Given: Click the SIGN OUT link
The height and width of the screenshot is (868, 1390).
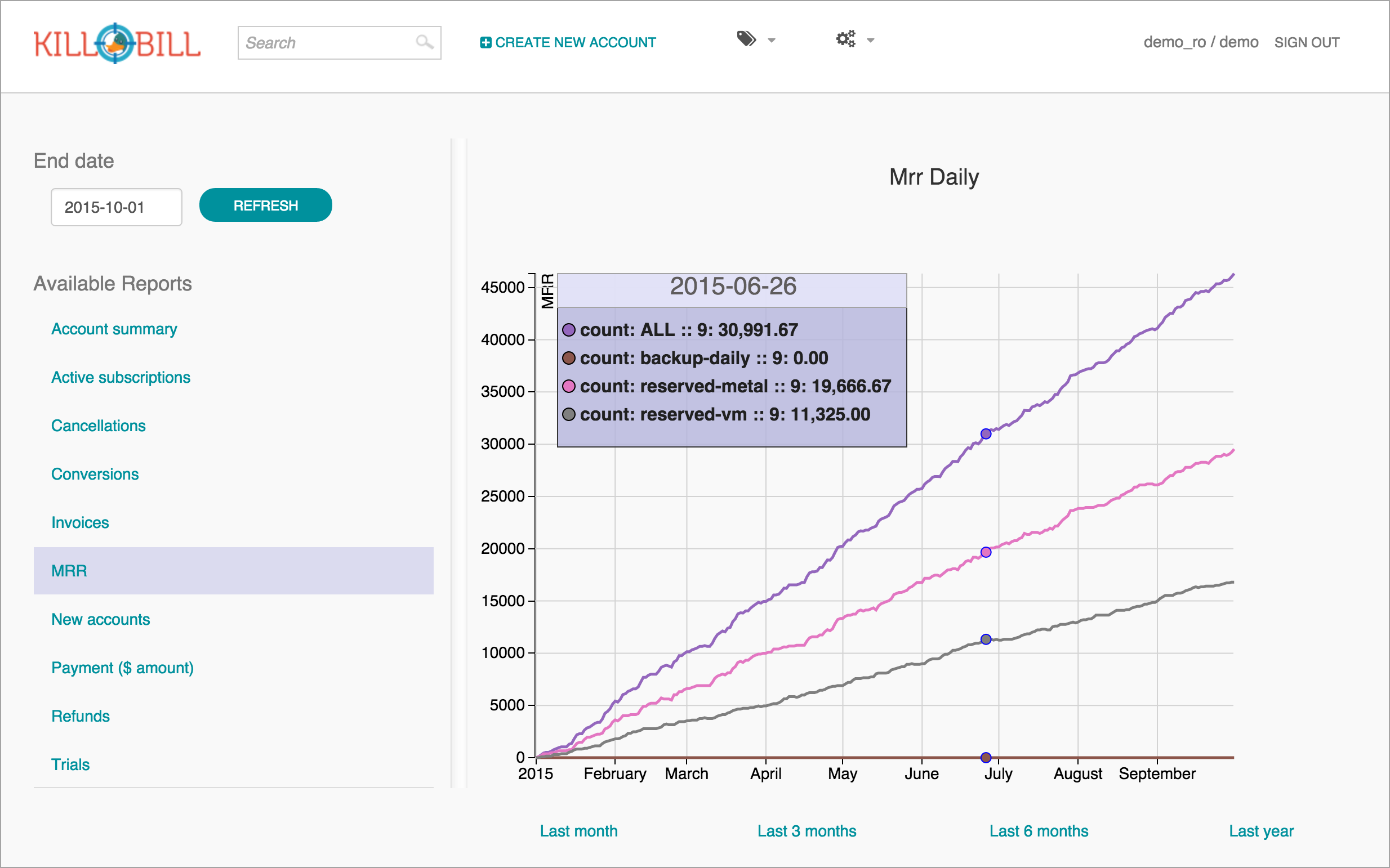Looking at the screenshot, I should 1307,42.
